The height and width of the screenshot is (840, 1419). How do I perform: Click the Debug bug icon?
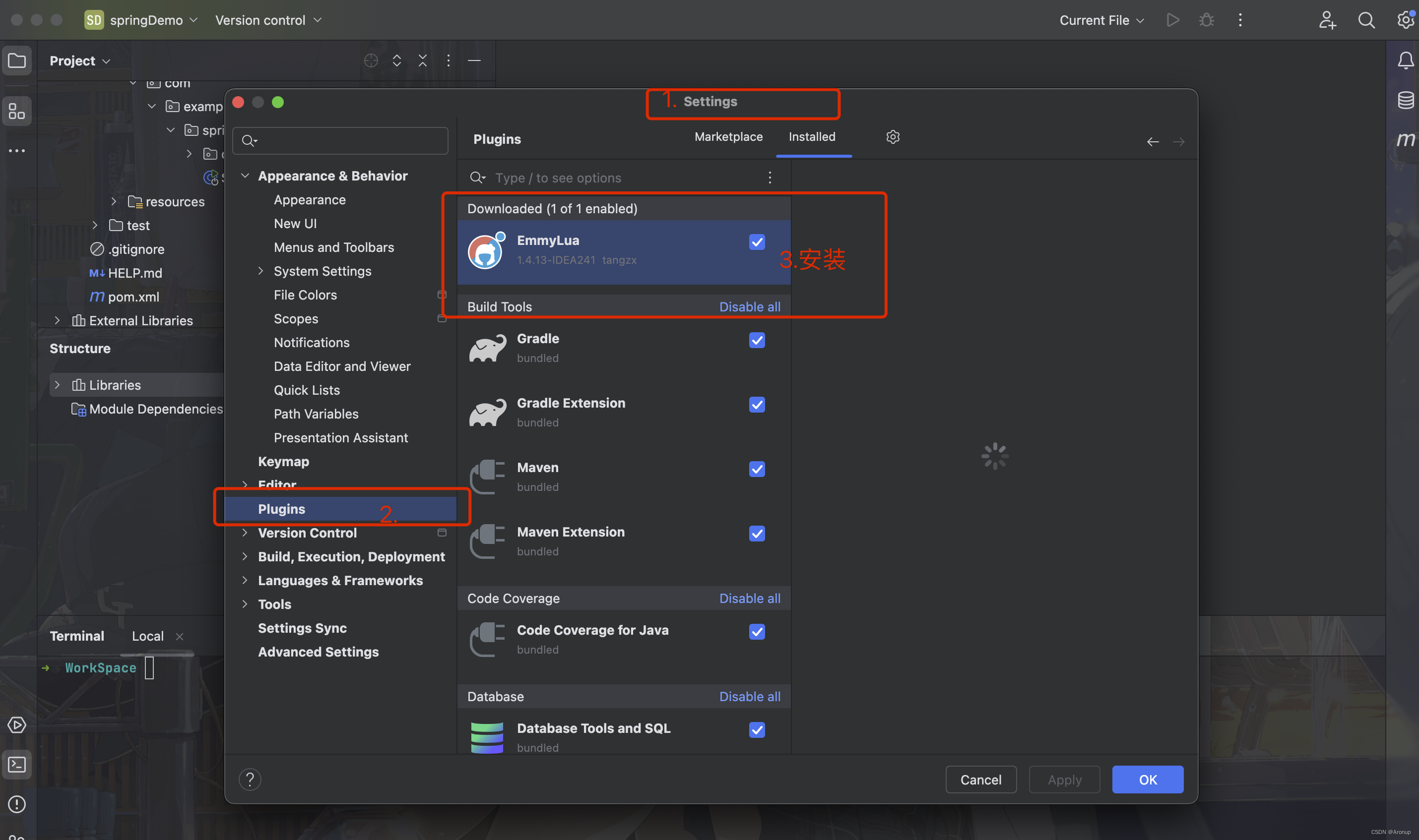[1207, 20]
